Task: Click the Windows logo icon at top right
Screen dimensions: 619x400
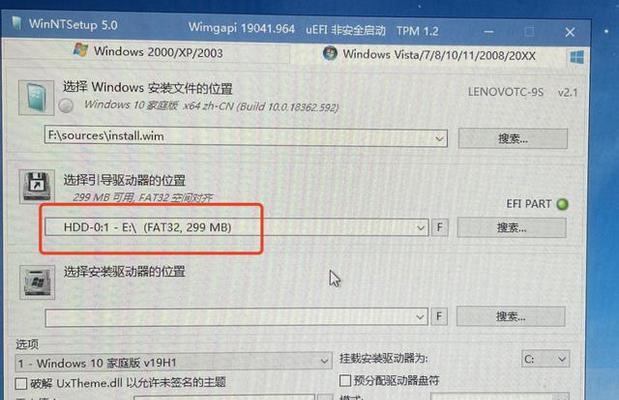Action: point(577,58)
